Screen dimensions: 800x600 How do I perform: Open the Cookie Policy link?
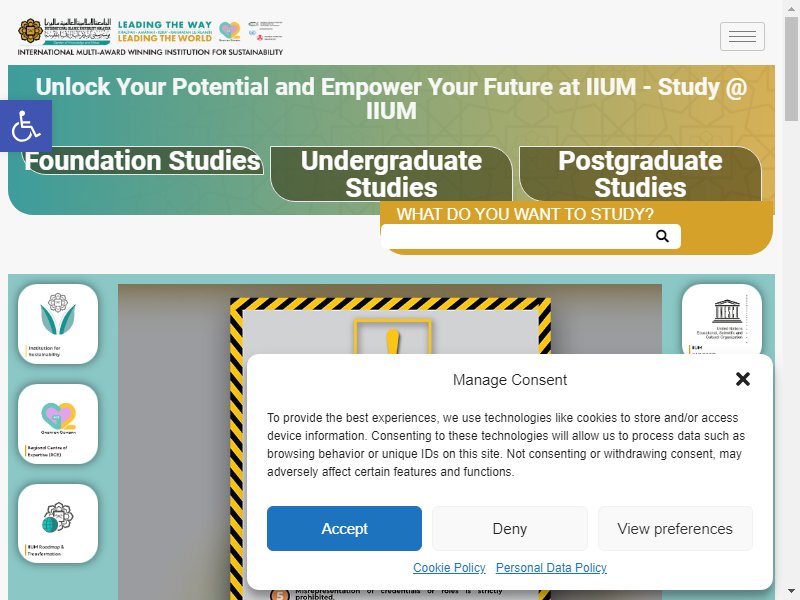click(x=449, y=567)
